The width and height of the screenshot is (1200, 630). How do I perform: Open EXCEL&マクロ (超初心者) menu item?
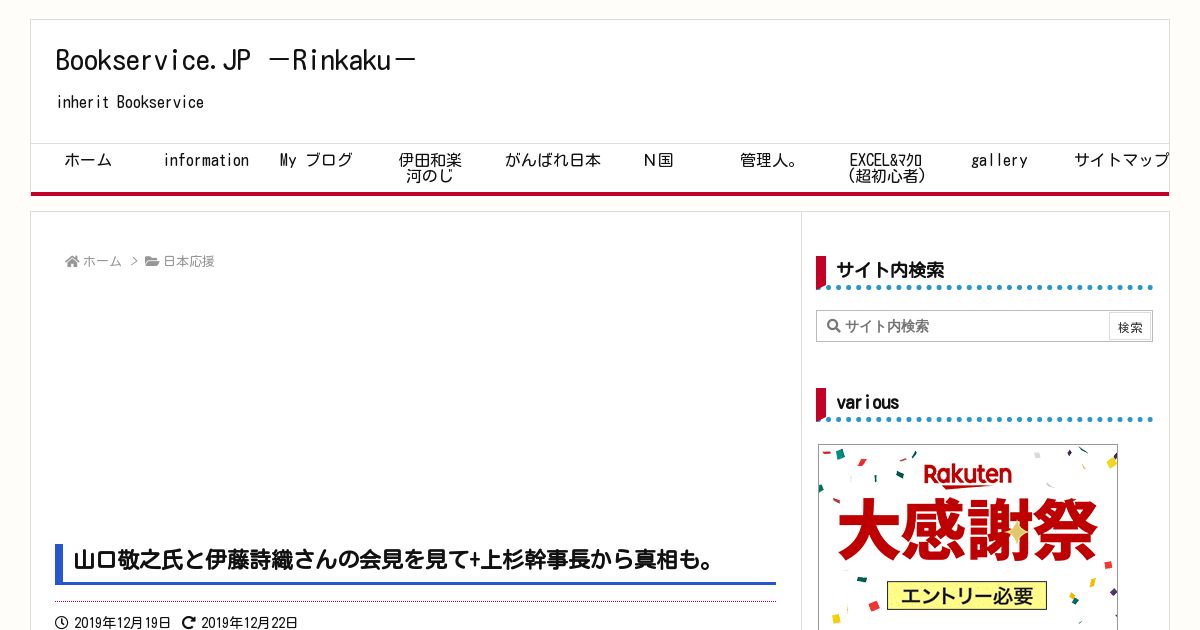(886, 168)
